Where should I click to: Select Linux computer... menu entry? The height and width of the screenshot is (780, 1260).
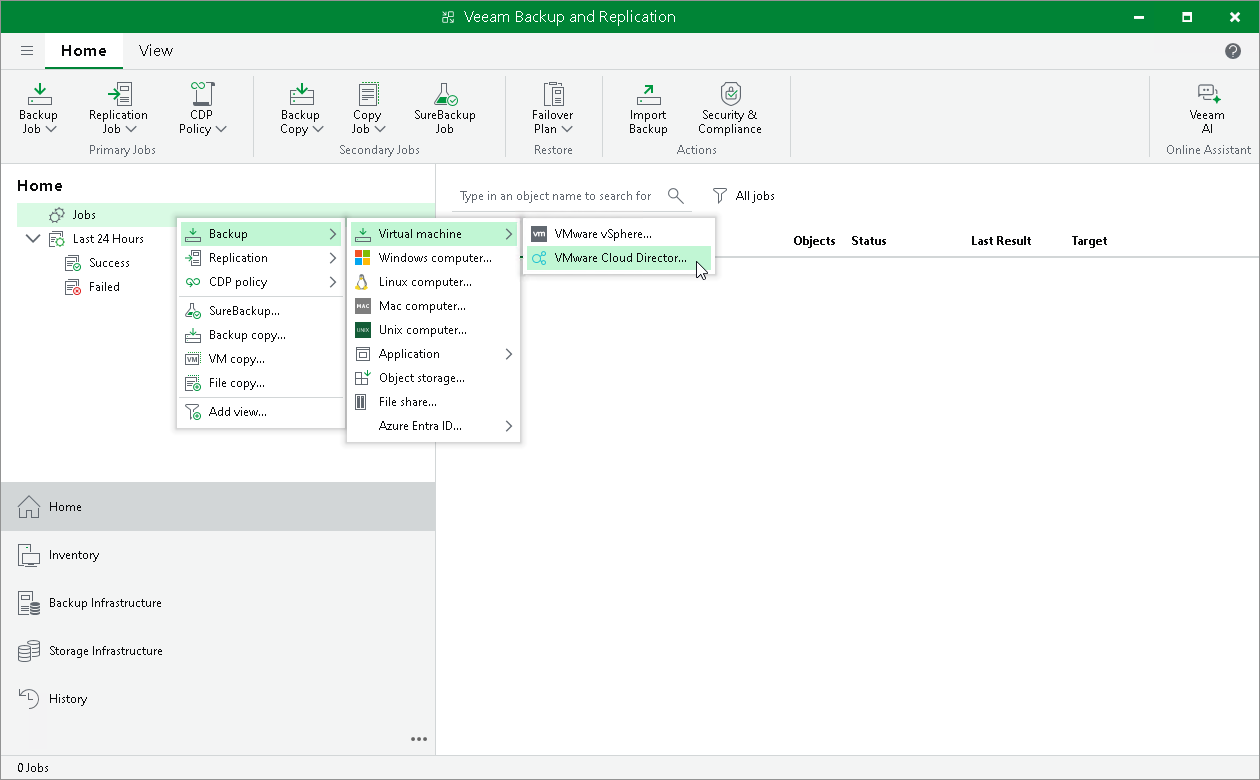tap(433, 282)
